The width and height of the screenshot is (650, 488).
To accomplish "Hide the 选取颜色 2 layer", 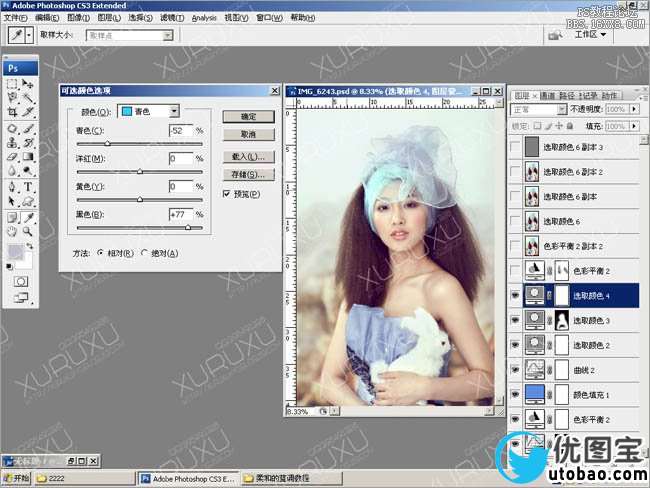I will coord(515,345).
